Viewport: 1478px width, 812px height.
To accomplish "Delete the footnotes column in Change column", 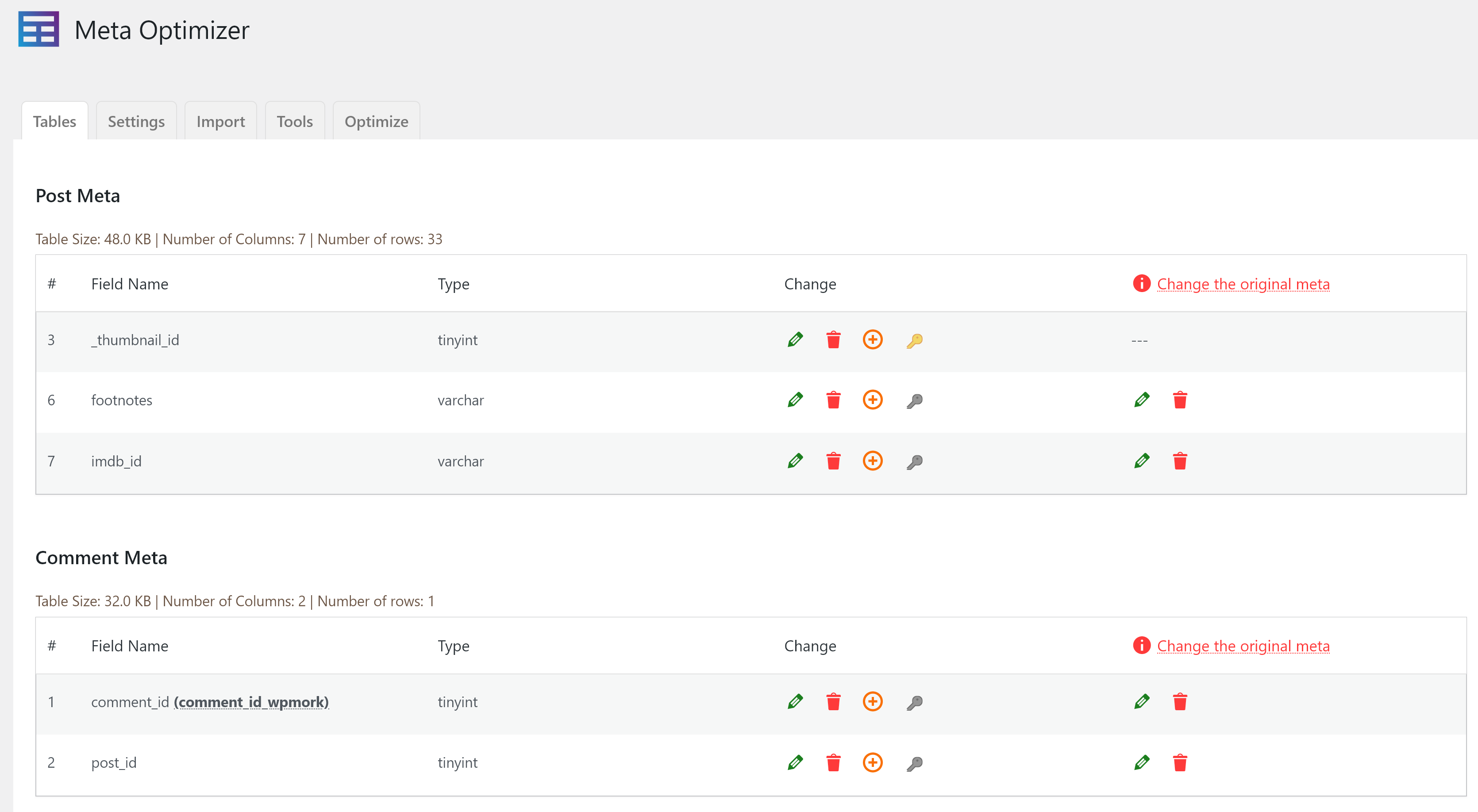I will pos(833,400).
